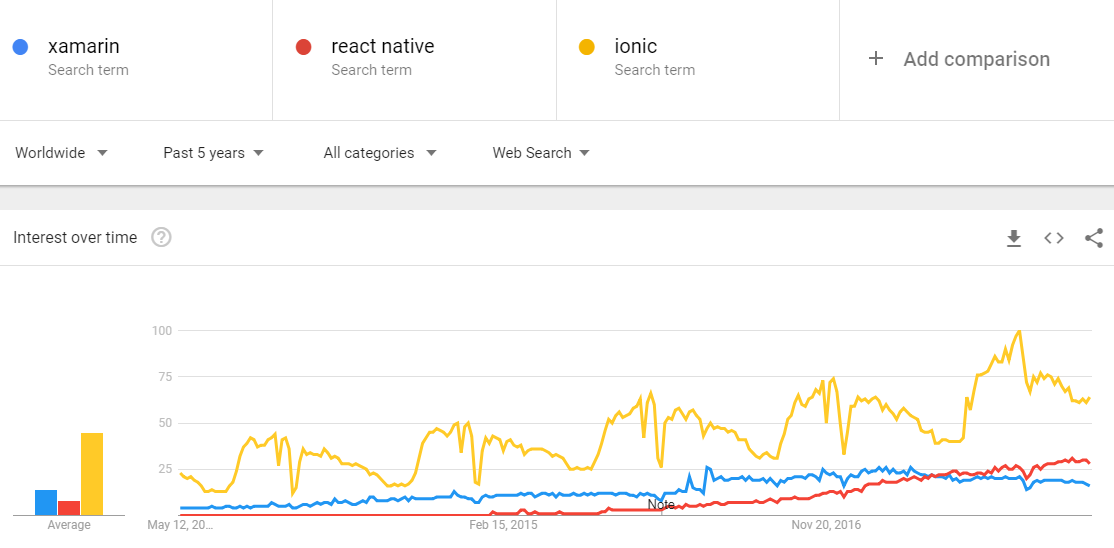This screenshot has width=1114, height=548.
Task: Edit the xamarin search term
Action: [x=84, y=46]
